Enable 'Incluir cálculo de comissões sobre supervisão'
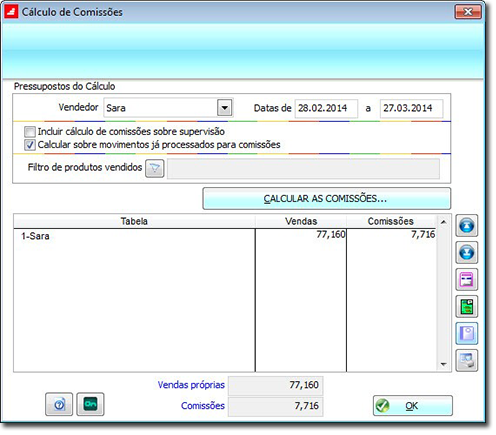496x435 pixels. click(x=30, y=132)
